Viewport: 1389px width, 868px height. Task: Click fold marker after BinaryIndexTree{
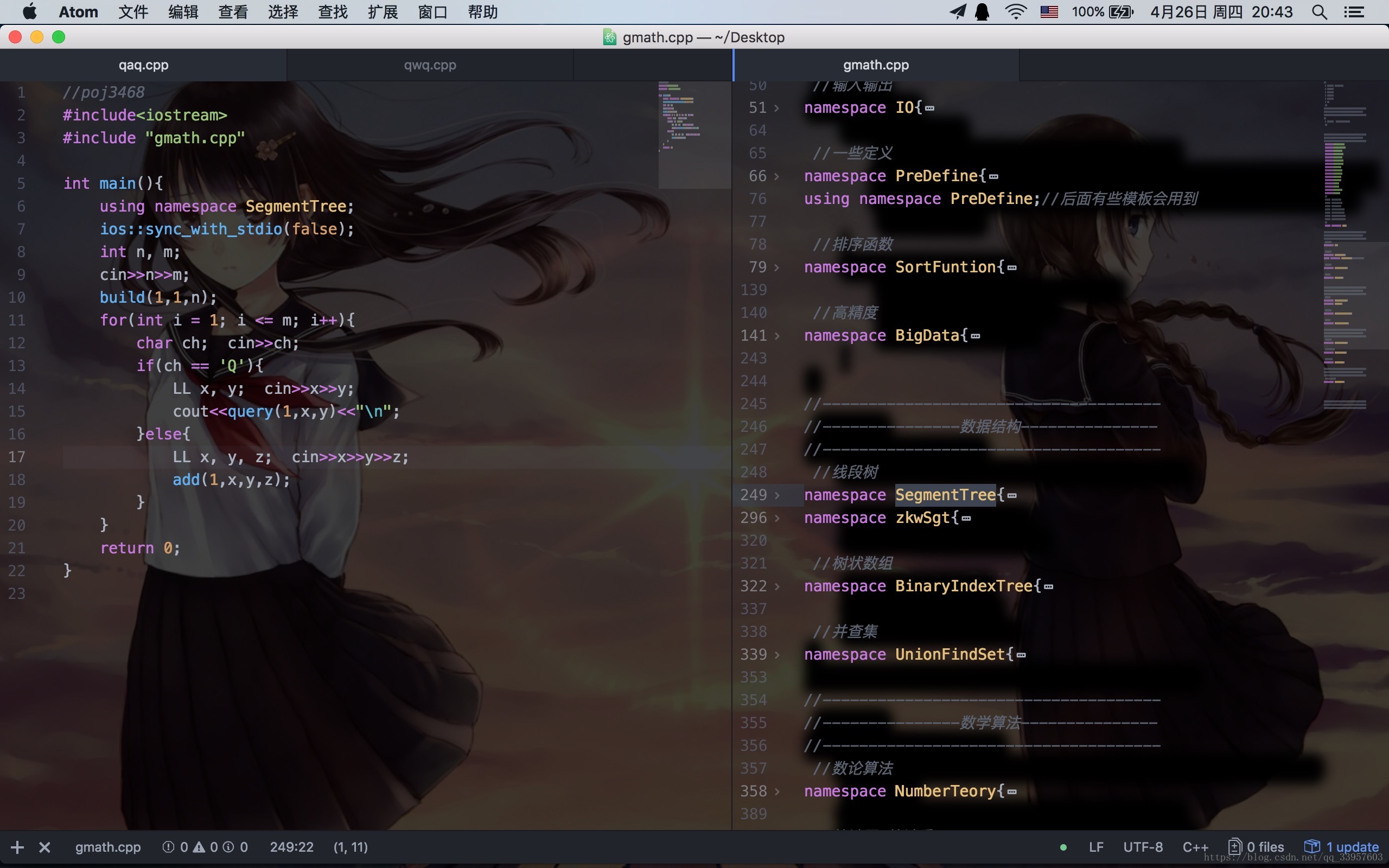(1049, 588)
